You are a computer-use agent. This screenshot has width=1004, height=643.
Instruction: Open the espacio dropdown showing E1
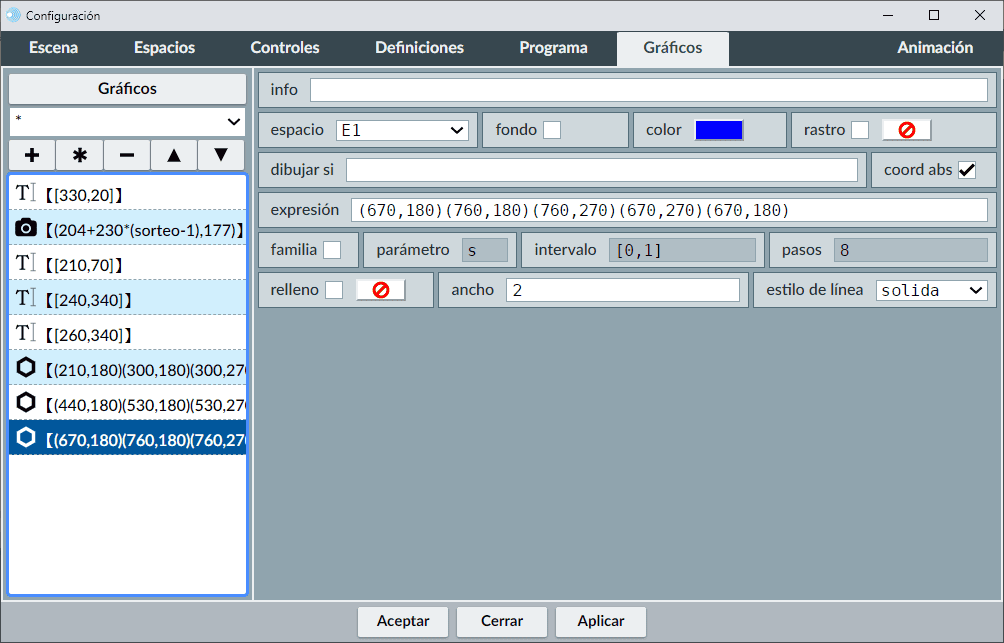pos(402,130)
